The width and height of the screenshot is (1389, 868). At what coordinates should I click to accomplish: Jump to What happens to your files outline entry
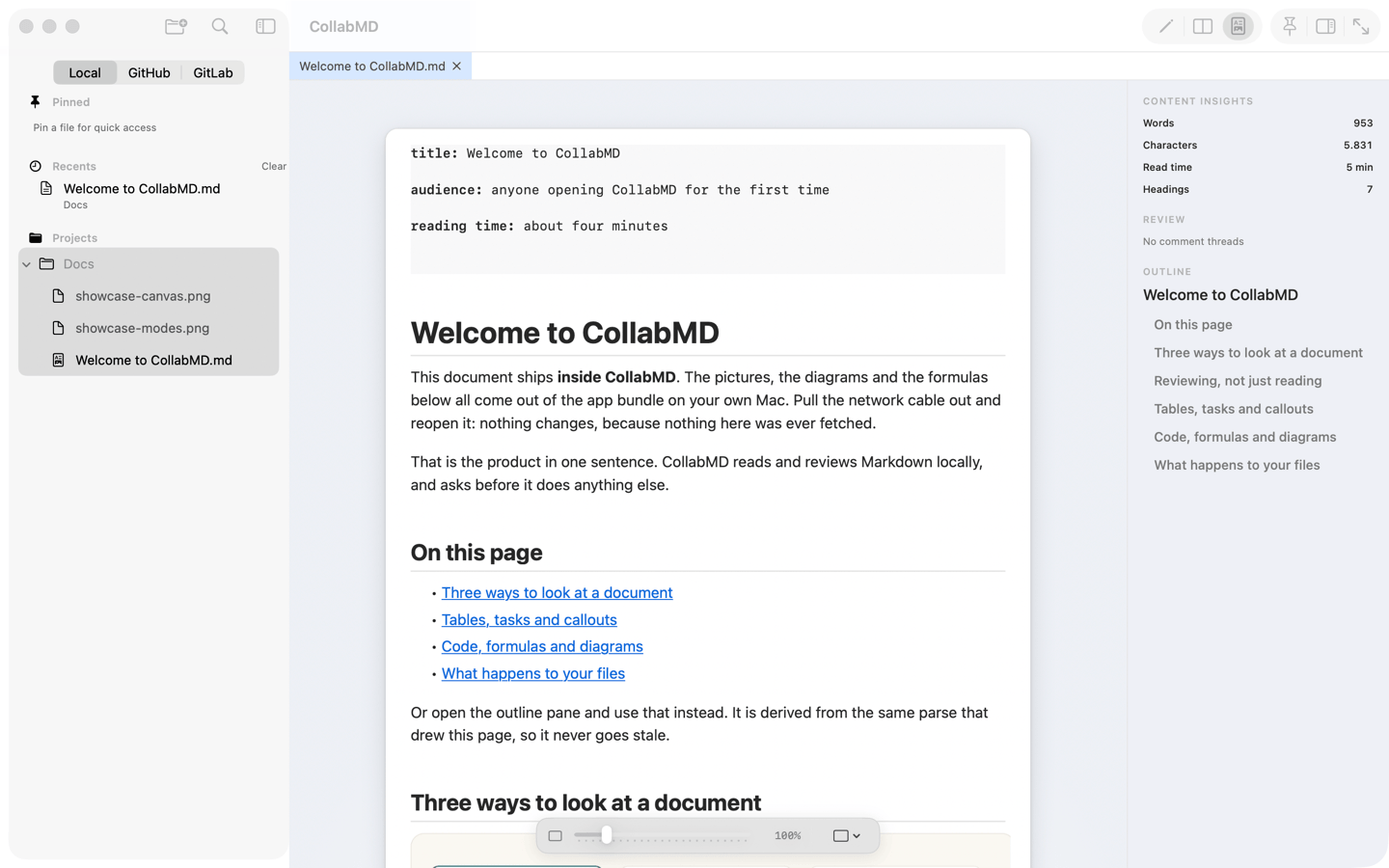(1237, 465)
